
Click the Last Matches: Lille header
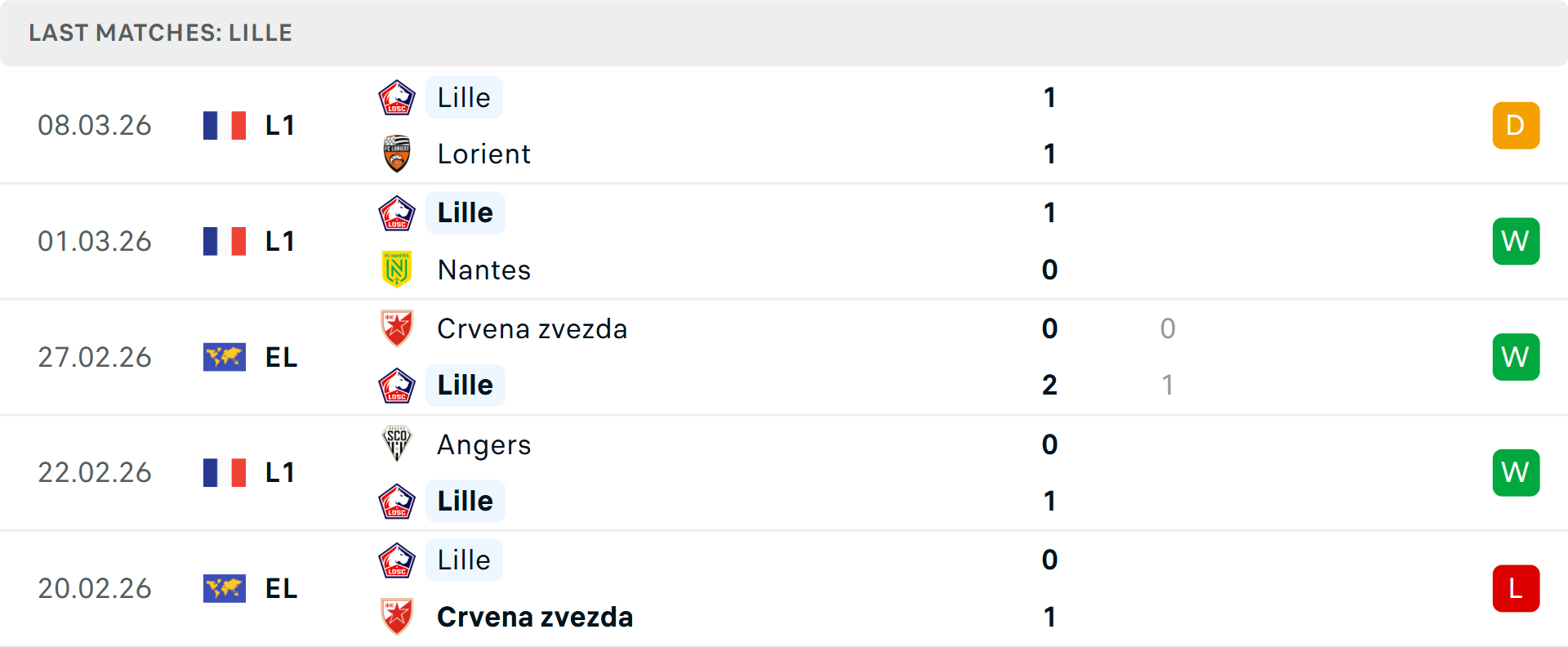(x=160, y=33)
